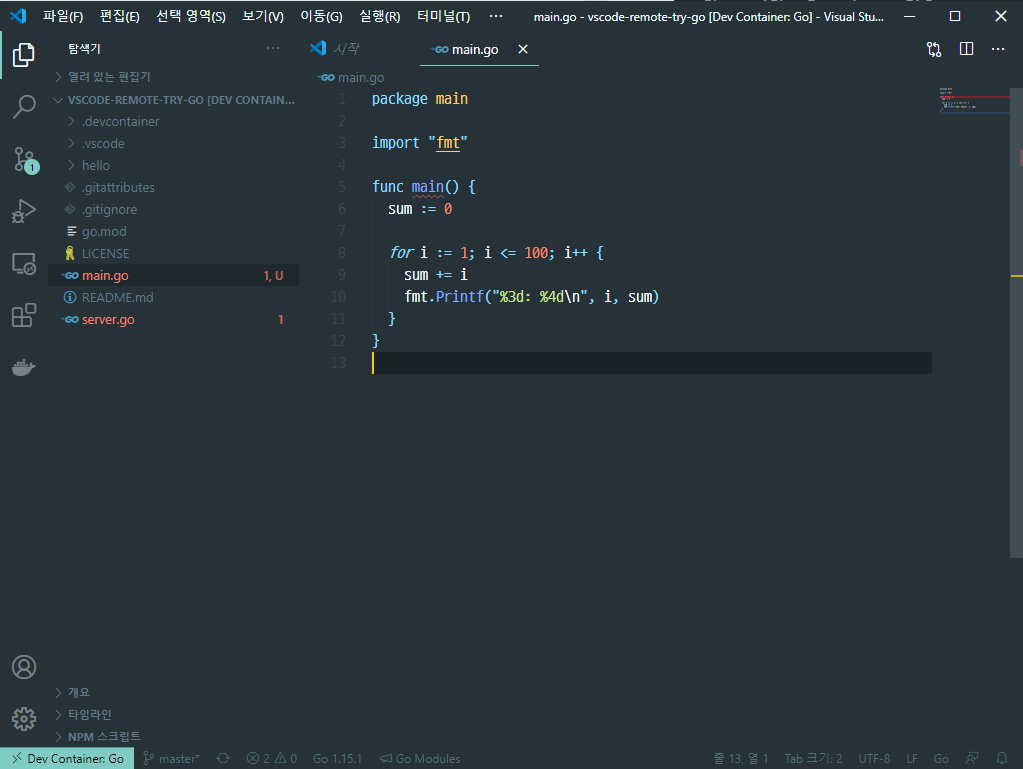The width and height of the screenshot is (1023, 769).
Task: Open the Explorer view in activity bar
Action: tap(23, 55)
